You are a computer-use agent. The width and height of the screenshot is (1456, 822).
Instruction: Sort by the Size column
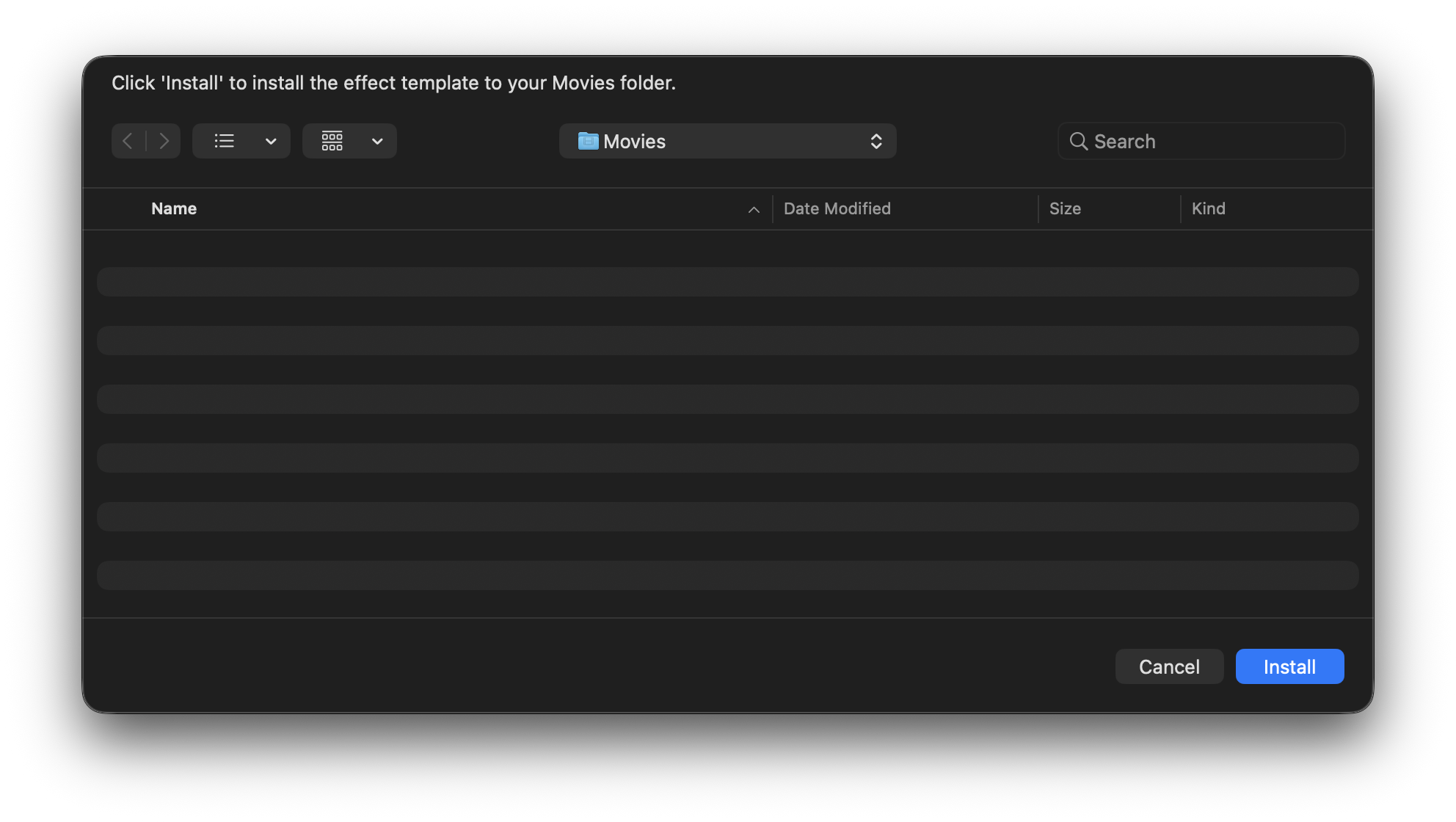[x=1065, y=208]
